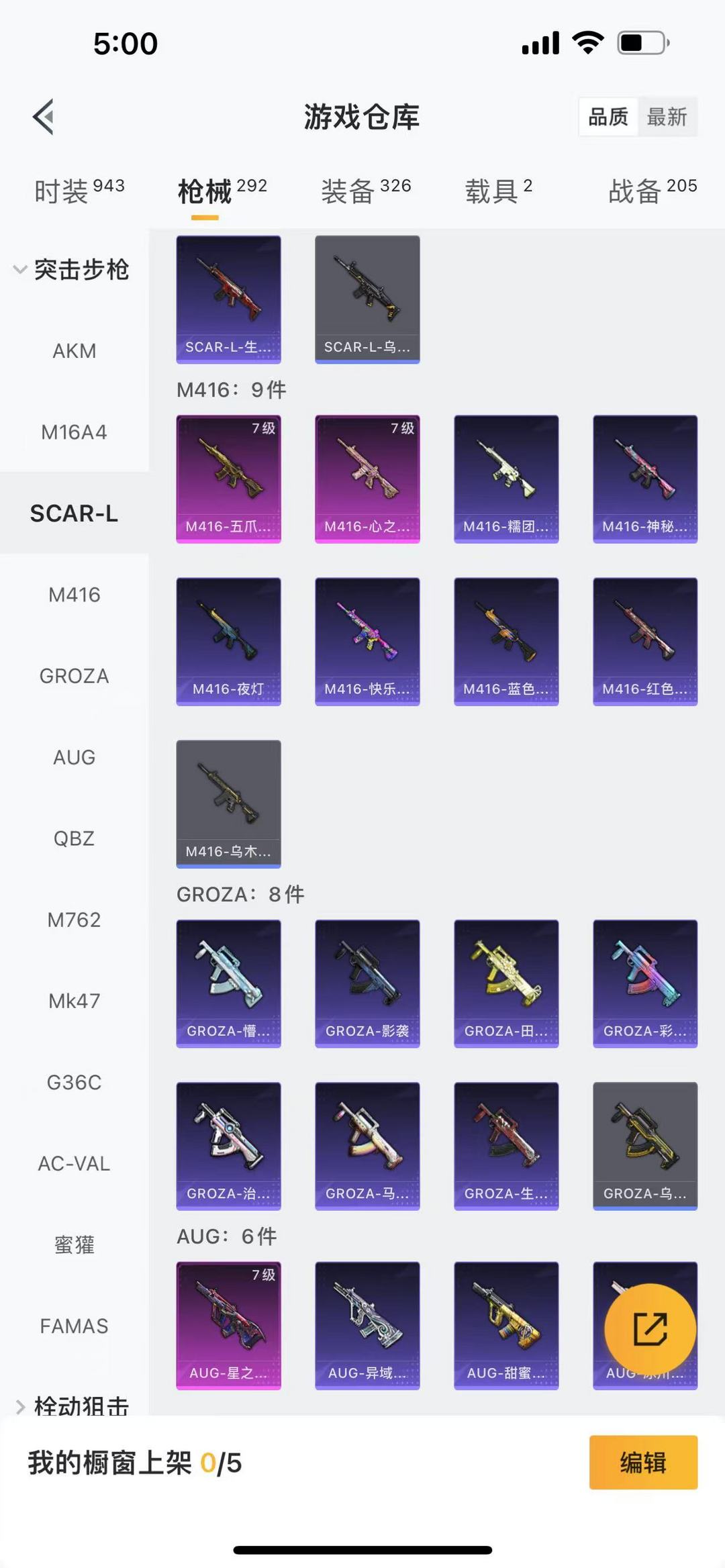Open the M416-夜灯 weapon skin
Viewport: 725px width, 1568px height.
tap(228, 642)
